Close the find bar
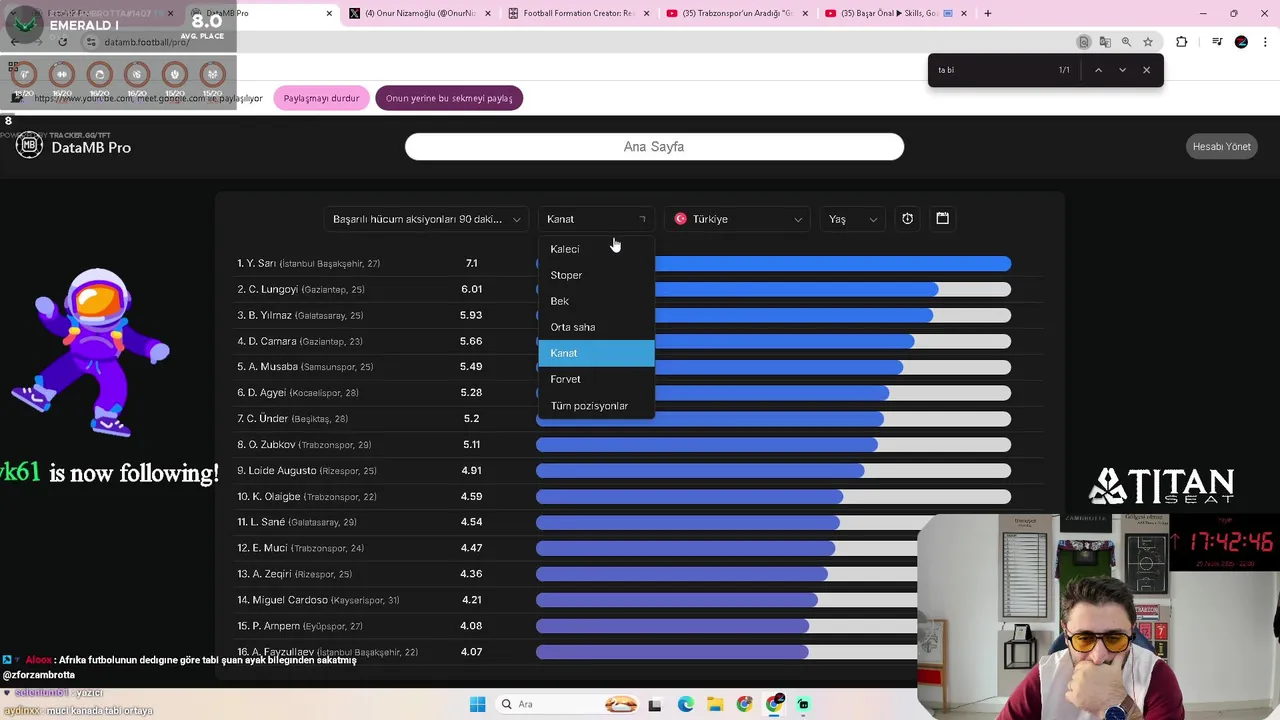1280x720 pixels. coord(1146,70)
